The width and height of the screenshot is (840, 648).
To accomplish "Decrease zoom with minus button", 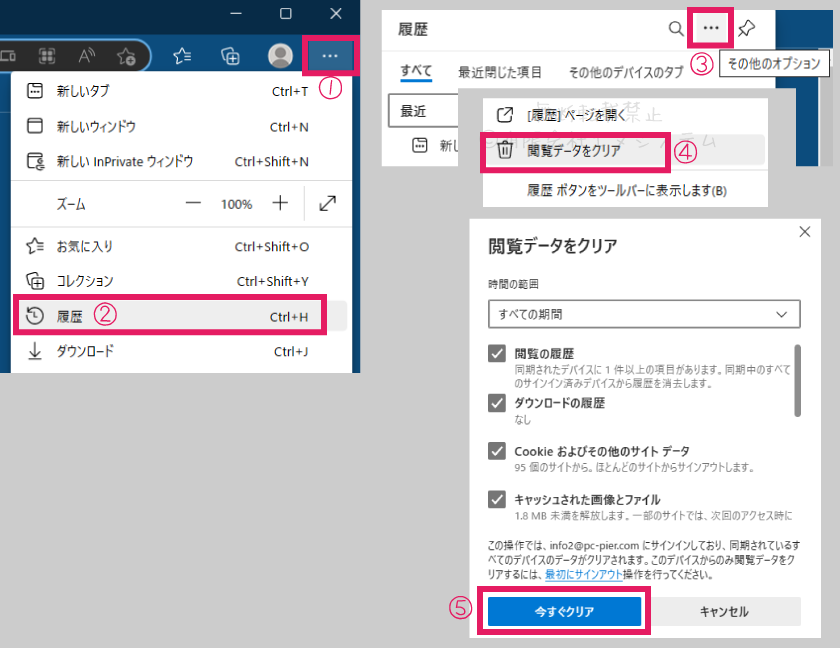I will [193, 204].
